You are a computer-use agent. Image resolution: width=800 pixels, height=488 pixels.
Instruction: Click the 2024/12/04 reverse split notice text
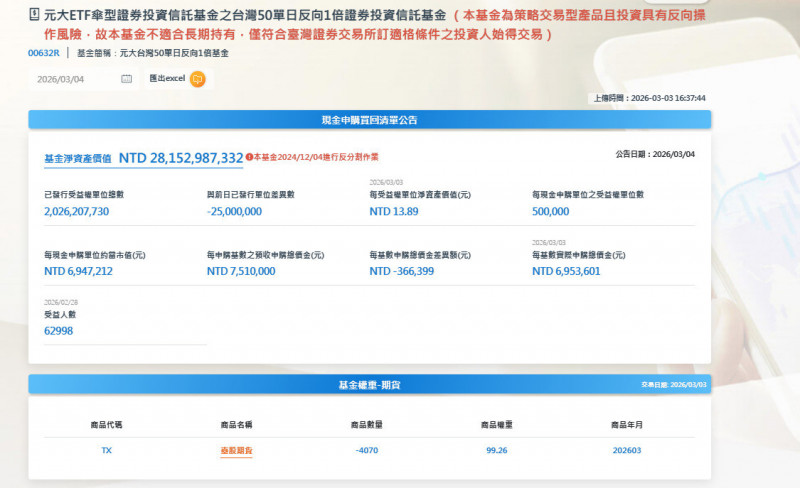(316, 157)
